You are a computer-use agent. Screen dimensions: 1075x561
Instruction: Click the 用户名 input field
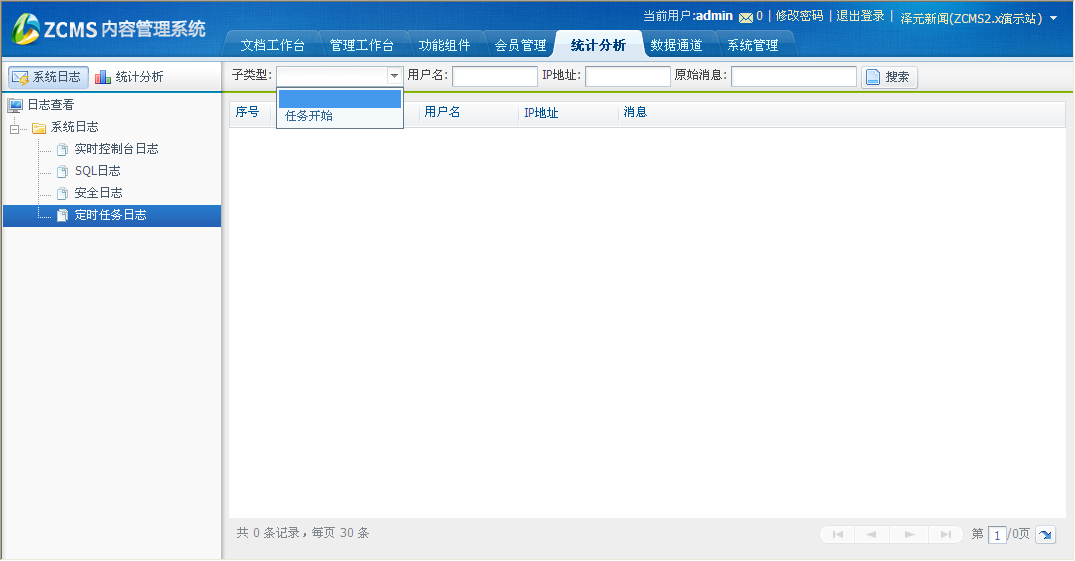pyautogui.click(x=494, y=76)
